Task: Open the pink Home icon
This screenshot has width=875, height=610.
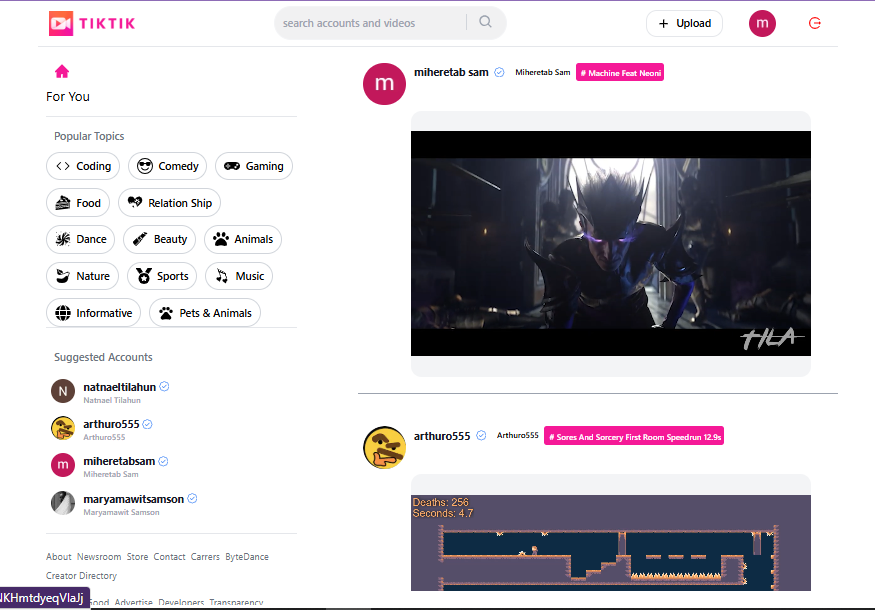Action: click(62, 72)
